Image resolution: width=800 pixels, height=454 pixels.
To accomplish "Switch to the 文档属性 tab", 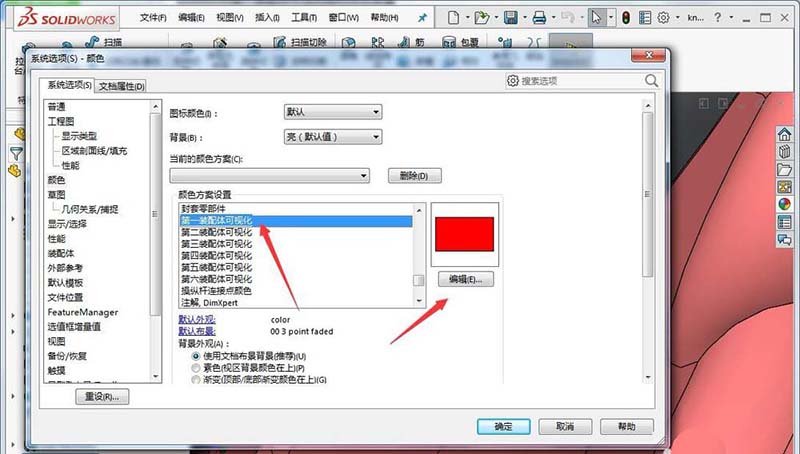I will (122, 86).
